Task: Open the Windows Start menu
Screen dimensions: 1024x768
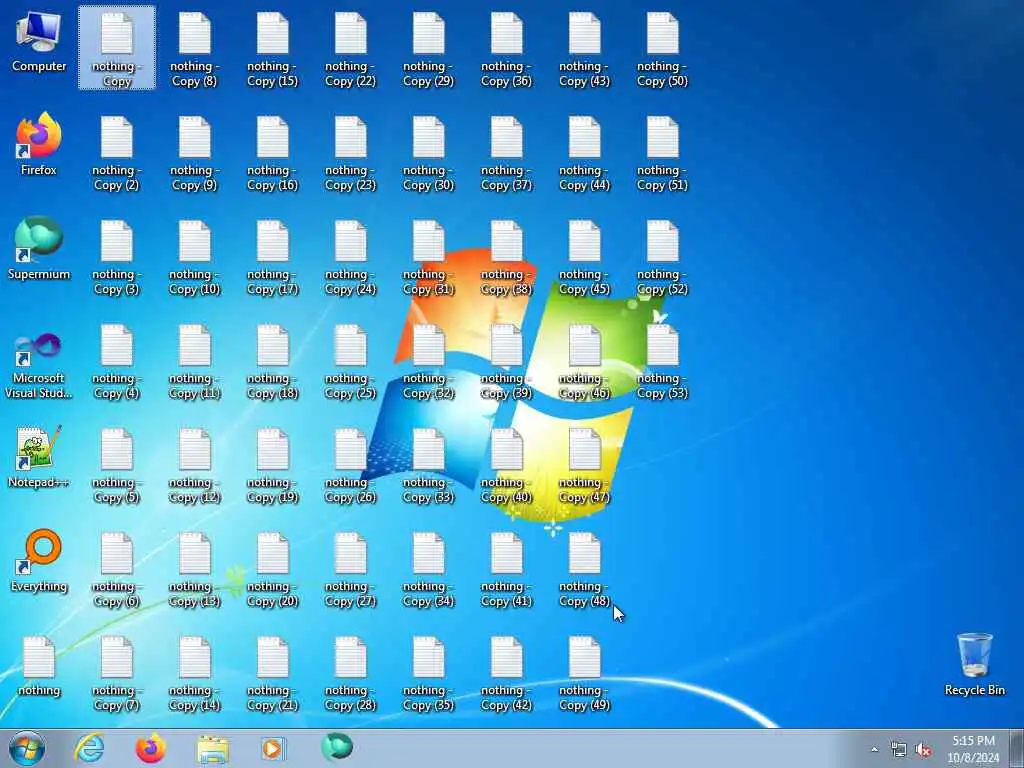Action: point(27,748)
